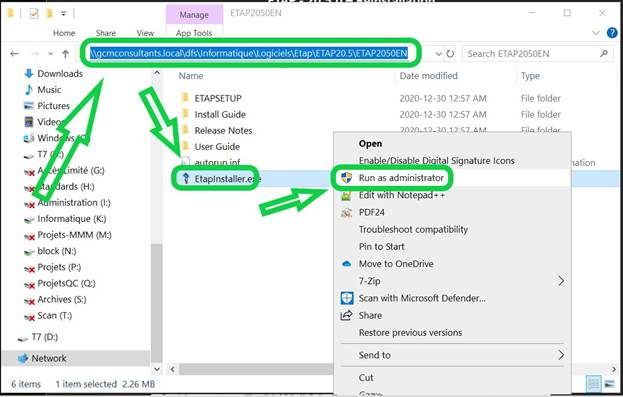Screen dimensions: 623x397
Task: Click navigation pane scroll down arrow
Action: (157, 370)
